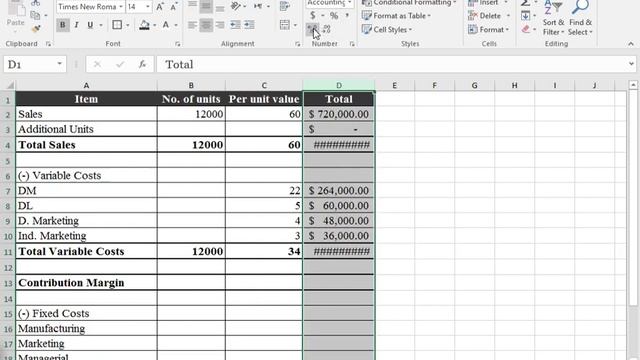The width and height of the screenshot is (640, 360).
Task: Open Alignment group dialog launcher
Action: [x=298, y=44]
